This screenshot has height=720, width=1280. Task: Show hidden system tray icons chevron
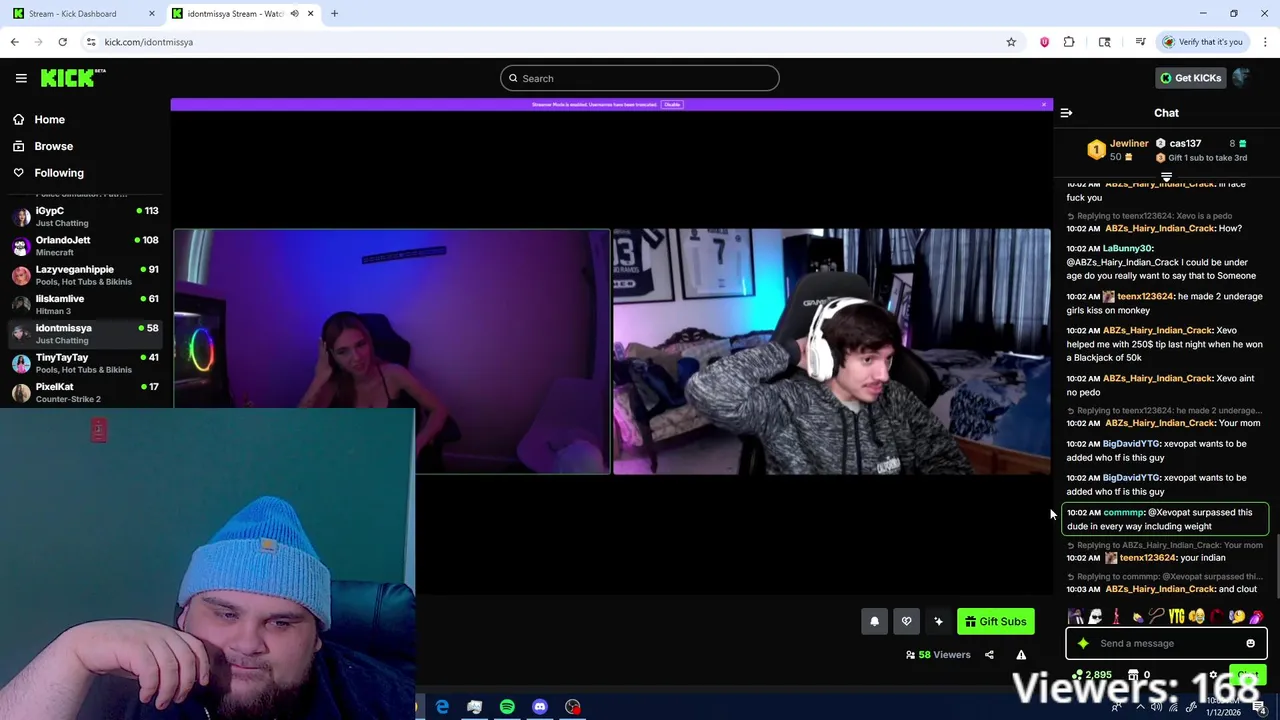click(x=1140, y=708)
